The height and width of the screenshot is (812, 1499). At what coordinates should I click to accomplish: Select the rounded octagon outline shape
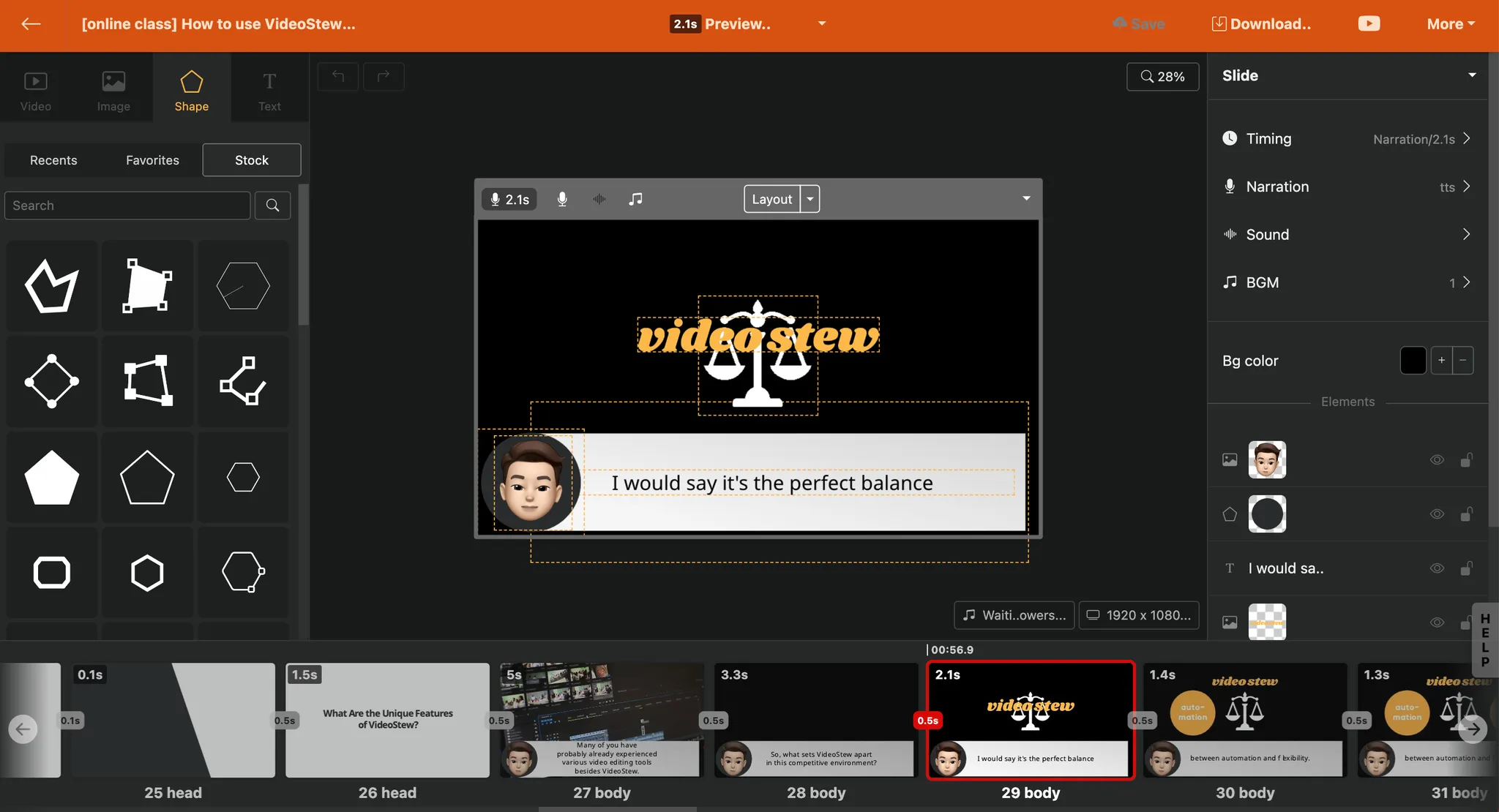pos(52,573)
